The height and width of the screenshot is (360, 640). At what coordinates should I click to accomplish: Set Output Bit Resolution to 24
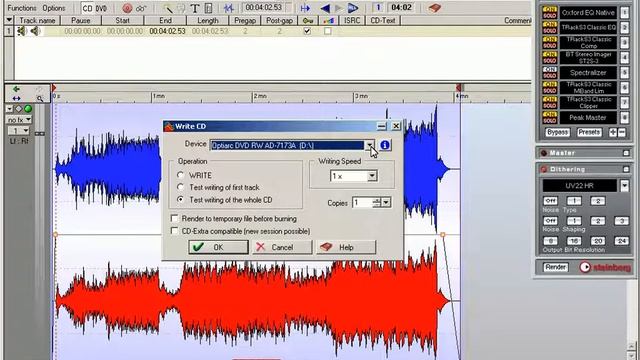[621, 241]
